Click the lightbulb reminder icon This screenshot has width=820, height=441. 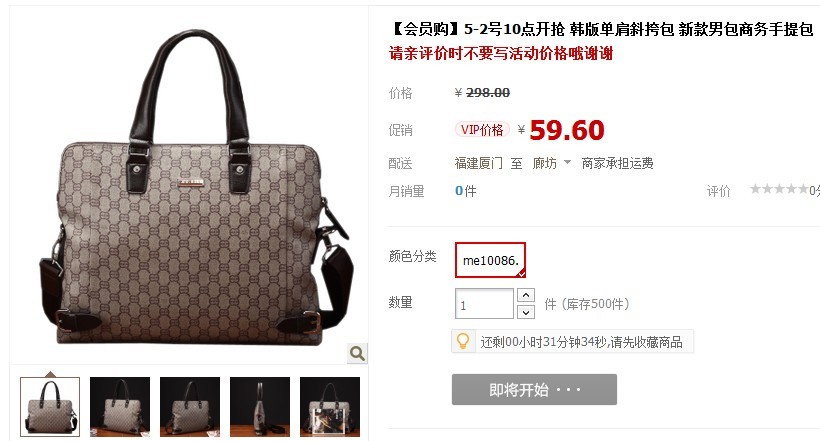463,342
